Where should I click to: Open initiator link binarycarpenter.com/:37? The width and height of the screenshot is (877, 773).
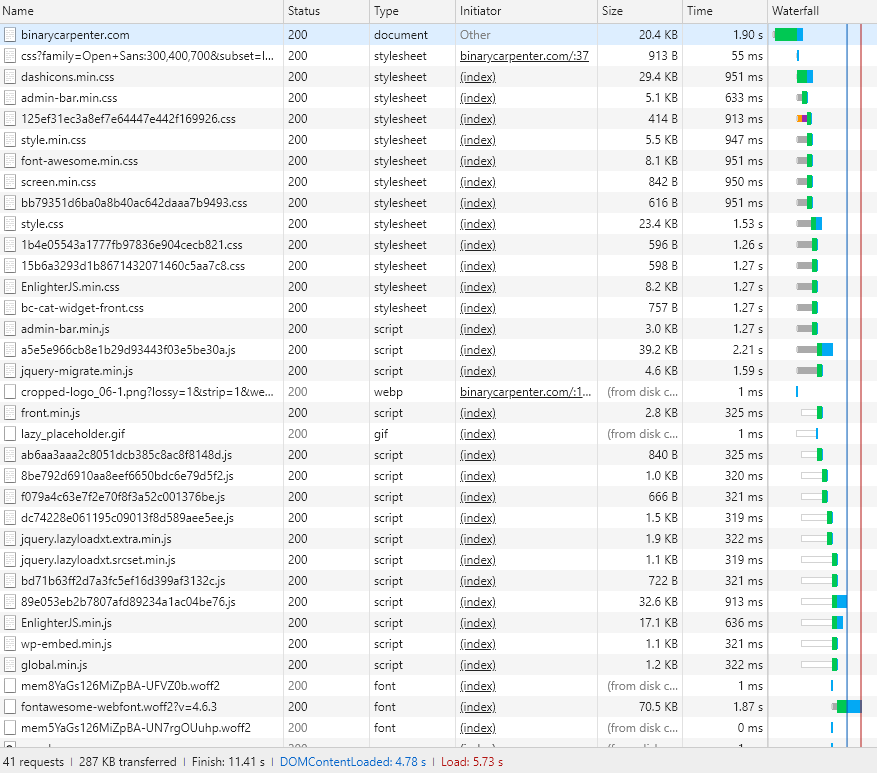coord(524,56)
